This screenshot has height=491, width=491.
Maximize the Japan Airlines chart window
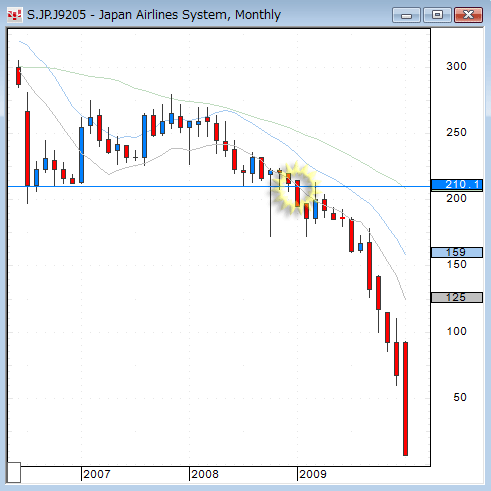437,15
